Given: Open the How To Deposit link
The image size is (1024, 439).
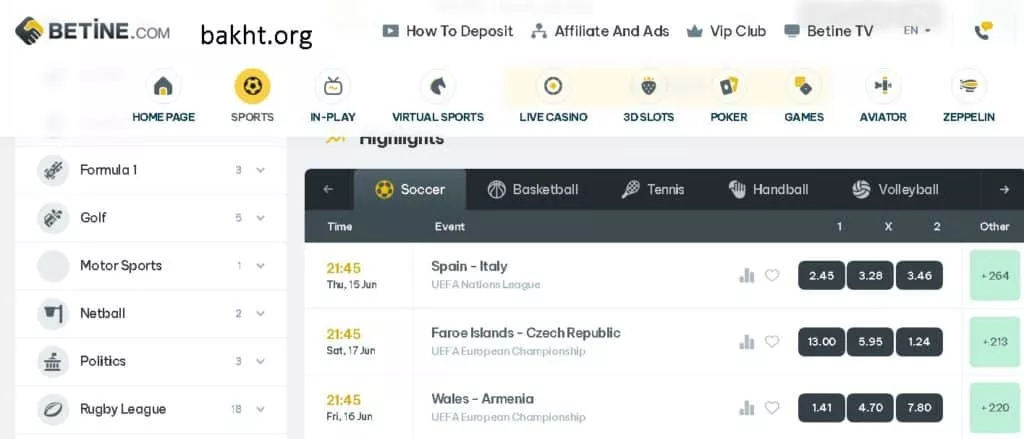Looking at the screenshot, I should point(448,31).
